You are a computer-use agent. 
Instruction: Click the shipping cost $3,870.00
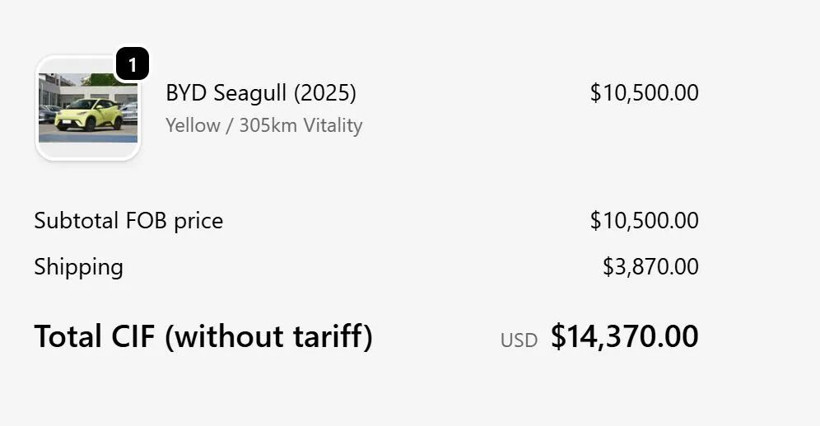650,267
